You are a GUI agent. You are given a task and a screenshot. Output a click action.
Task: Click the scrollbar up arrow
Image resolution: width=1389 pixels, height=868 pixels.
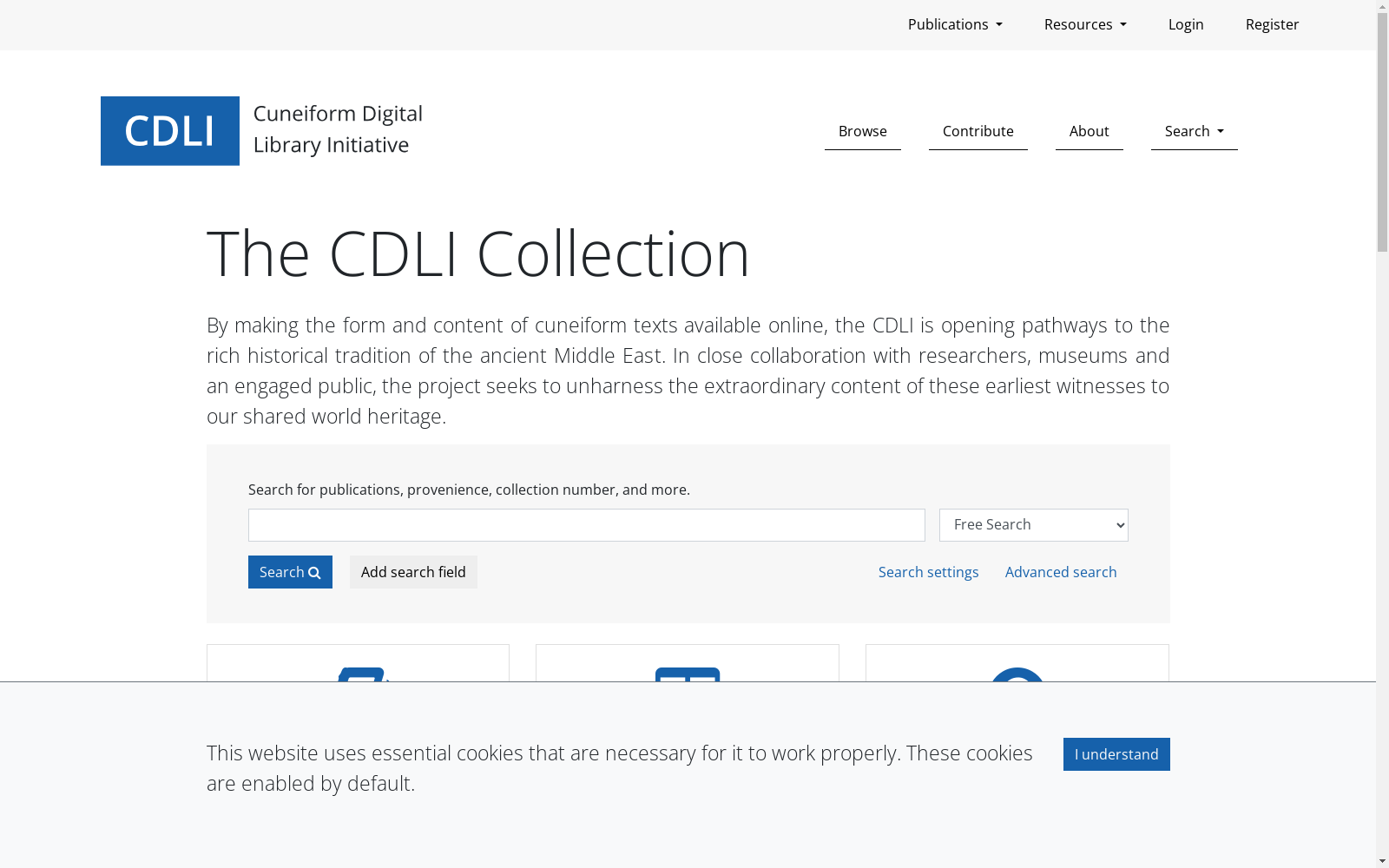1382,7
